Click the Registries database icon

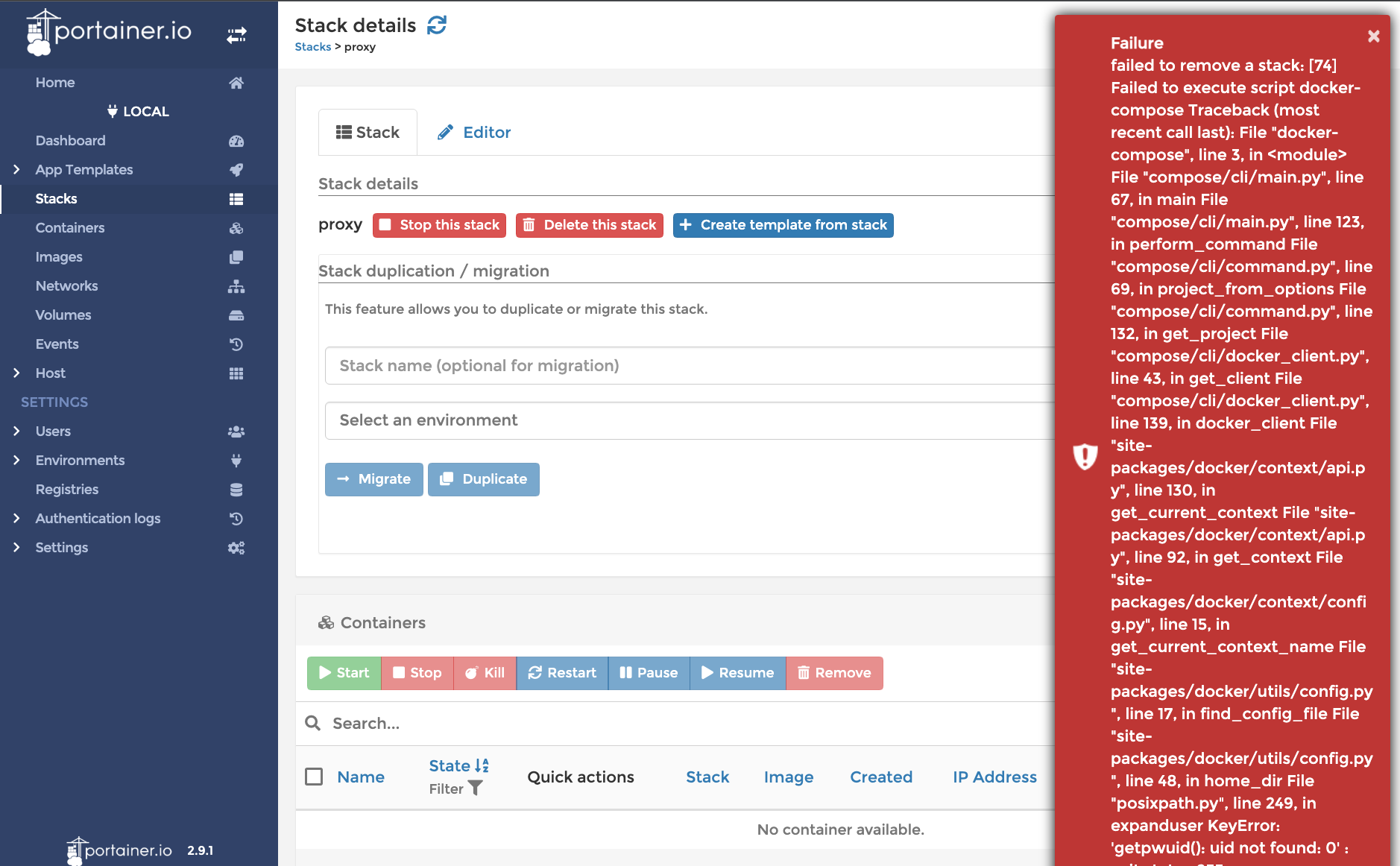(x=236, y=490)
